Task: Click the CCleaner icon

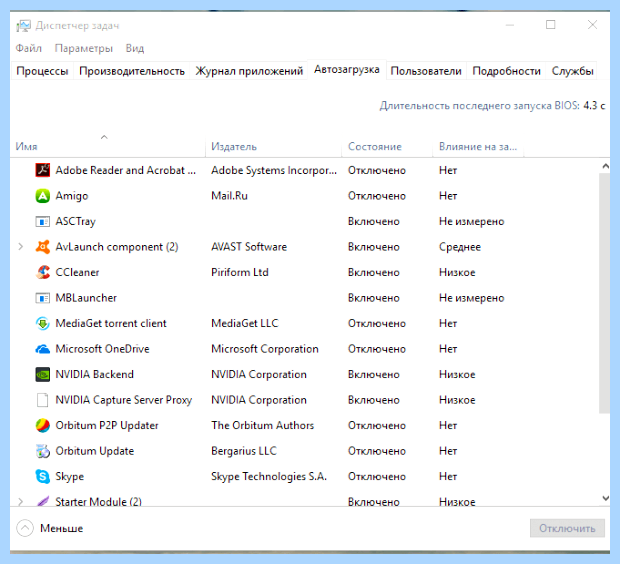Action: tap(43, 272)
